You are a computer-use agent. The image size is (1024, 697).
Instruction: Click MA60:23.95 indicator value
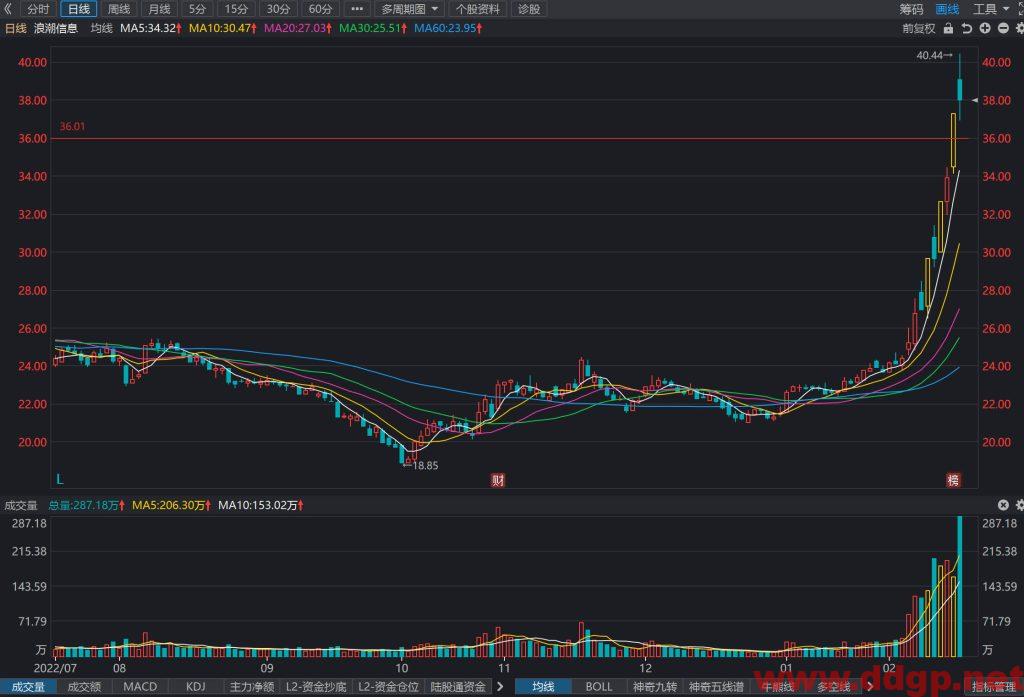point(448,28)
